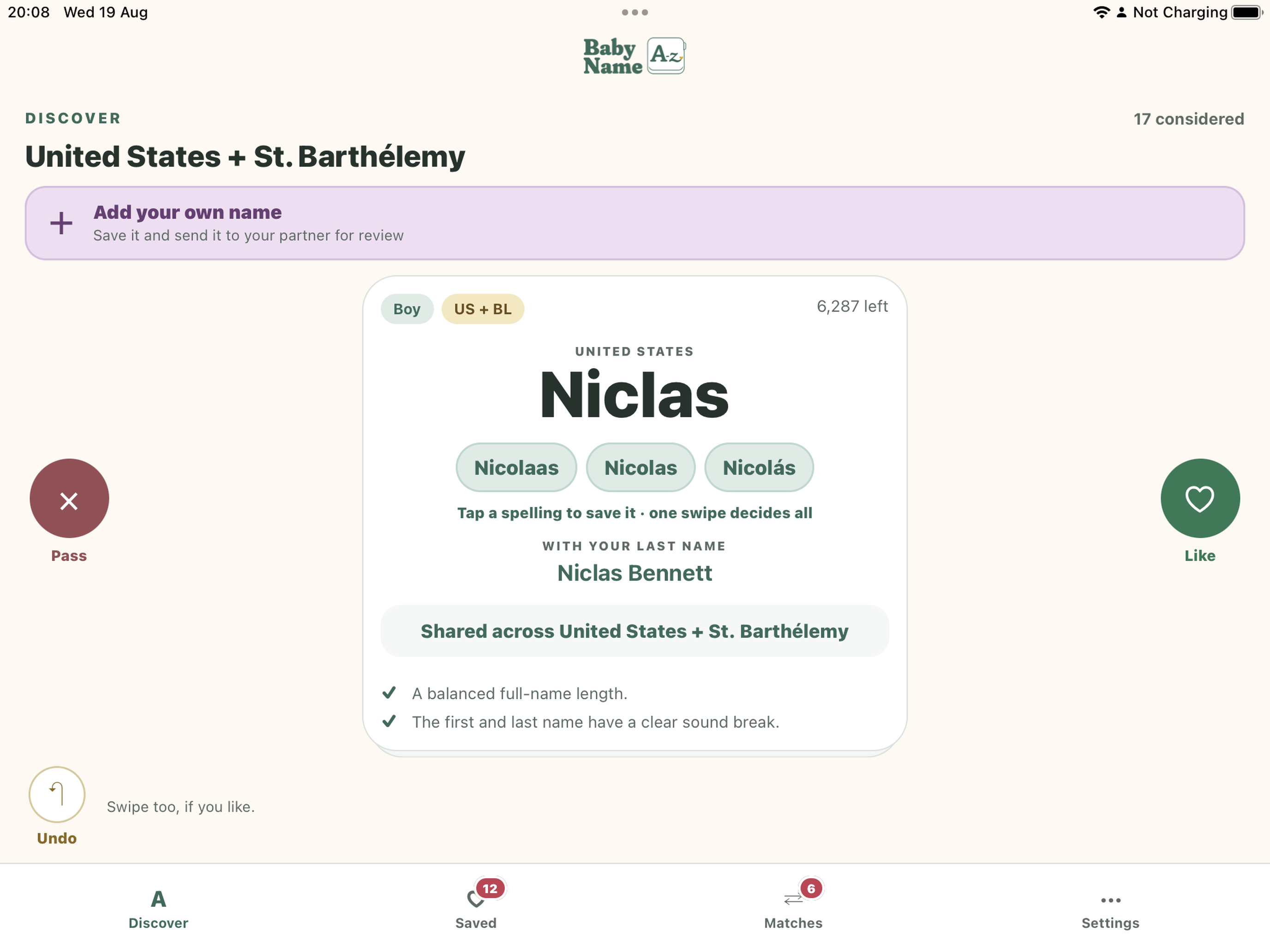1270x952 pixels.
Task: Tap the red 12 badge on Saved
Action: point(490,888)
